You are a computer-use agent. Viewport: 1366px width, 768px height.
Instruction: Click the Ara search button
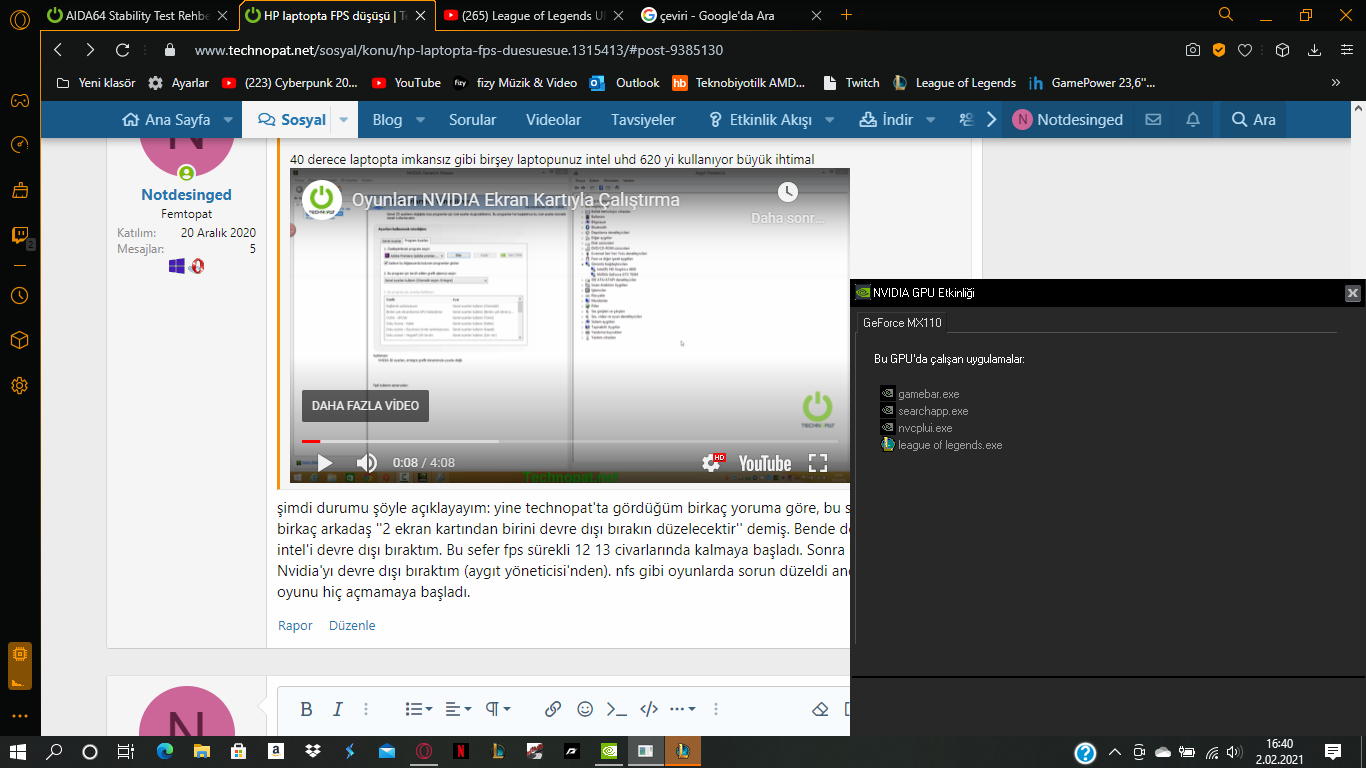(1253, 119)
